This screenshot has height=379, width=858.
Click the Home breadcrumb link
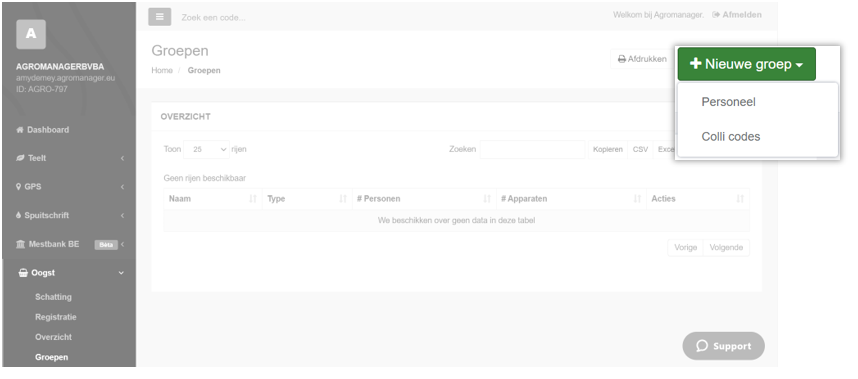point(162,71)
